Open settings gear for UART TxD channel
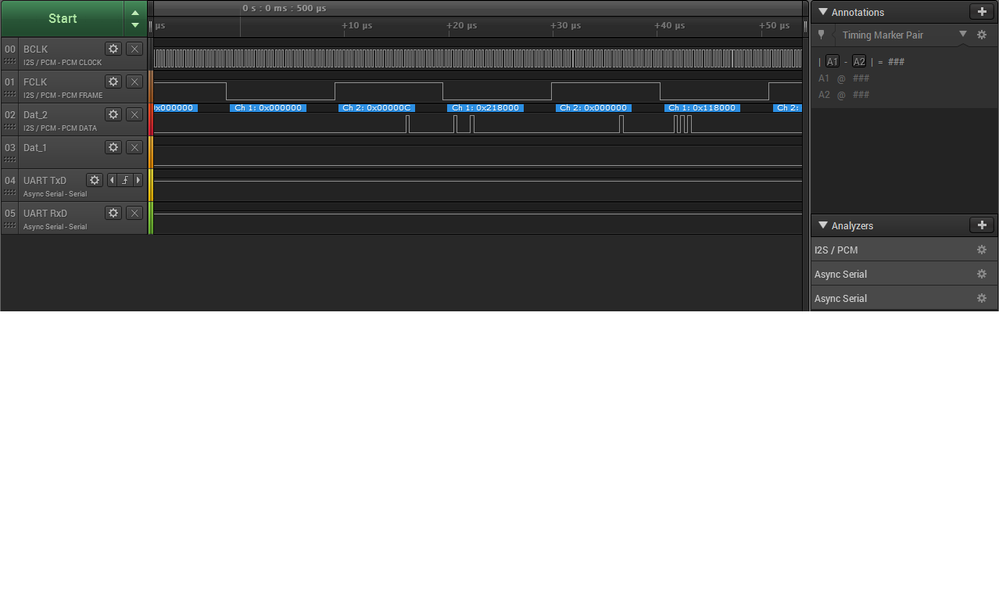This screenshot has width=999, height=600. (x=94, y=180)
